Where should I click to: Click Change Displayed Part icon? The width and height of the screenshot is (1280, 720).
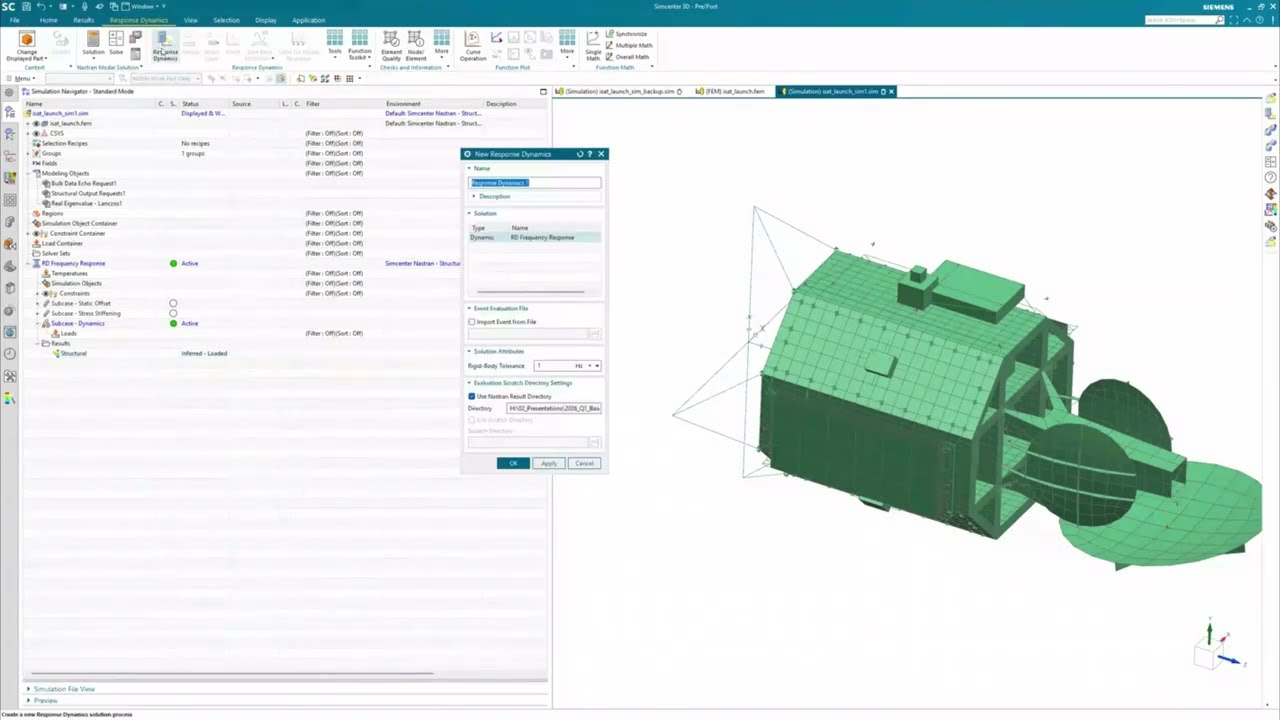click(x=27, y=39)
